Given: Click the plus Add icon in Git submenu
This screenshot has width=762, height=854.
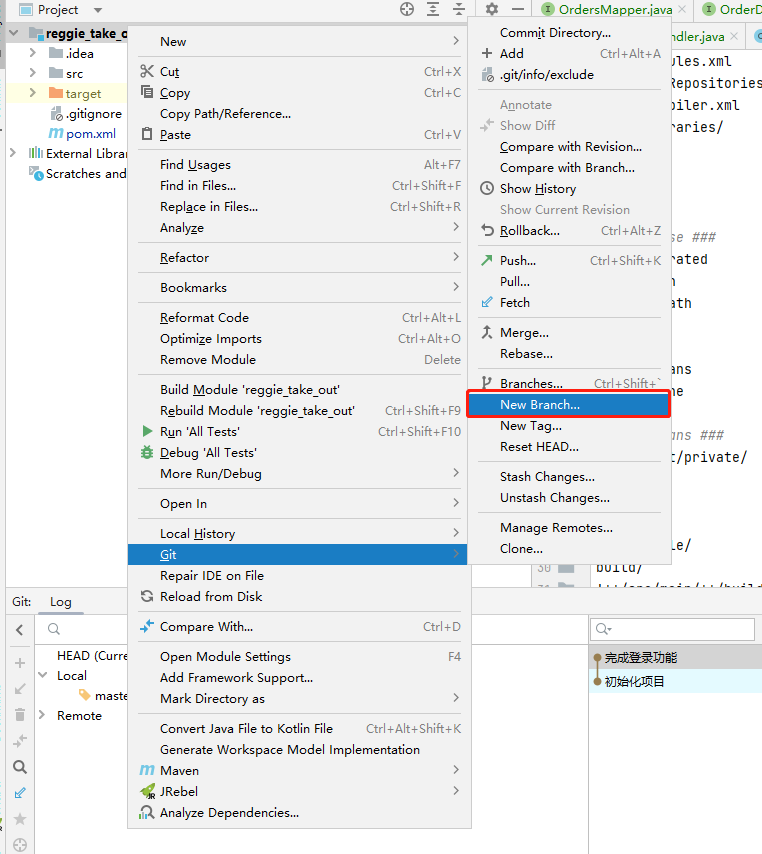Looking at the screenshot, I should click(487, 53).
